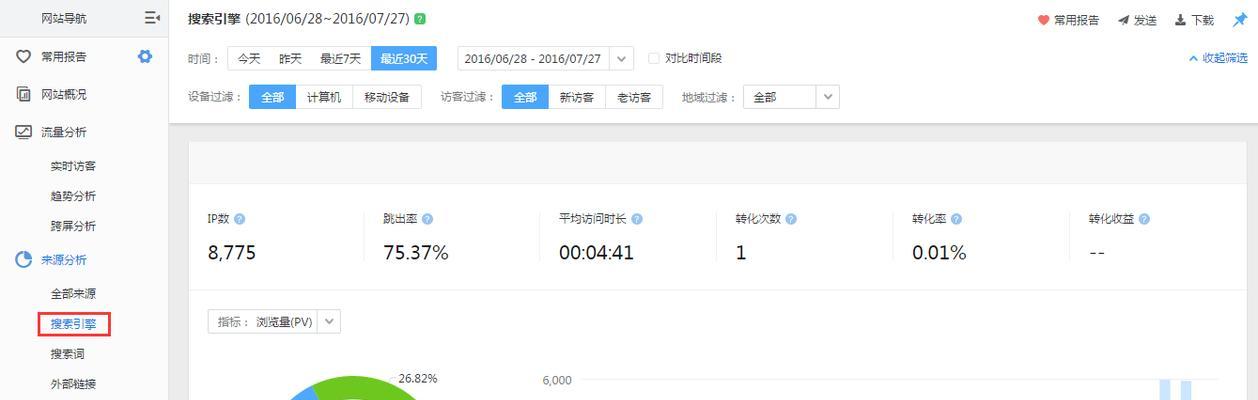
Task: Set visitor filter to 老访客
Action: point(634,97)
